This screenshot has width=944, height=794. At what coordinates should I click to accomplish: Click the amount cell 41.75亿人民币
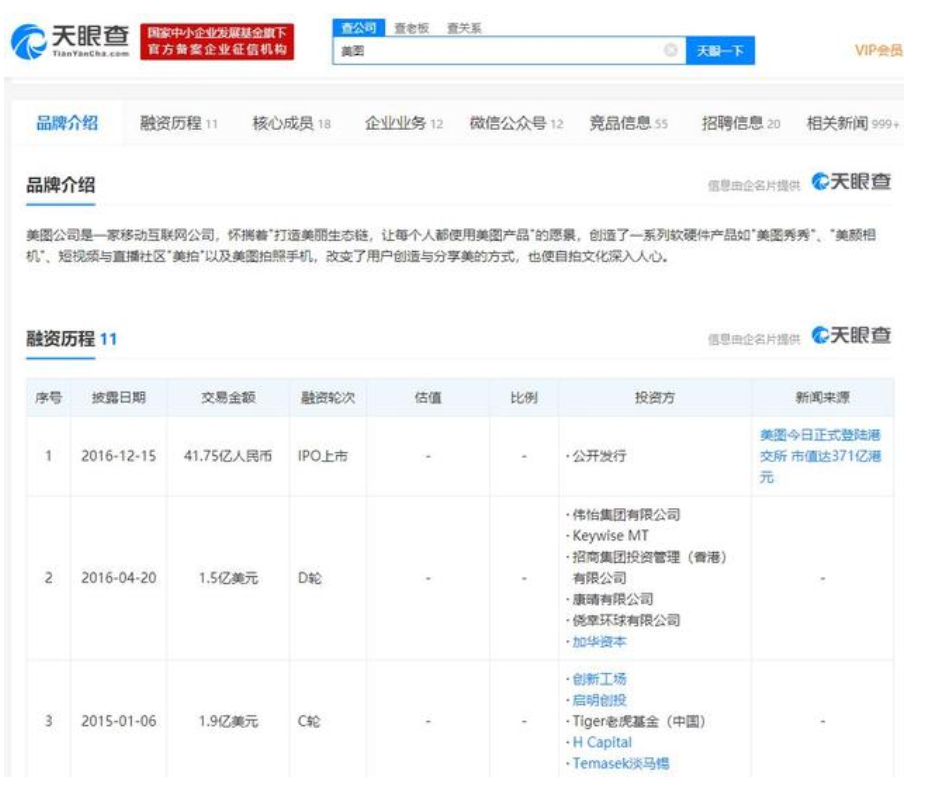(x=228, y=456)
